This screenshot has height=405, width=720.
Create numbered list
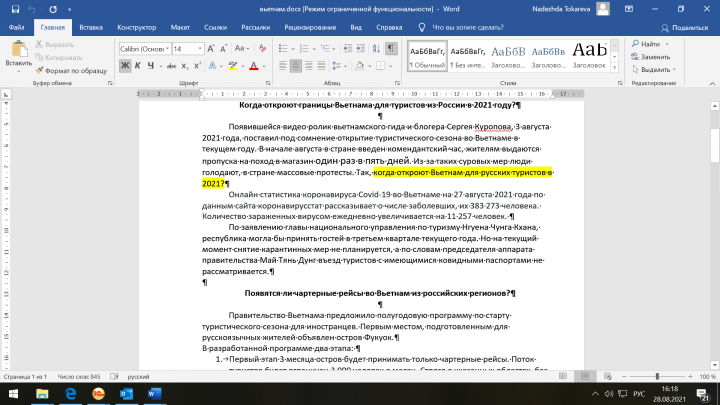[304, 49]
